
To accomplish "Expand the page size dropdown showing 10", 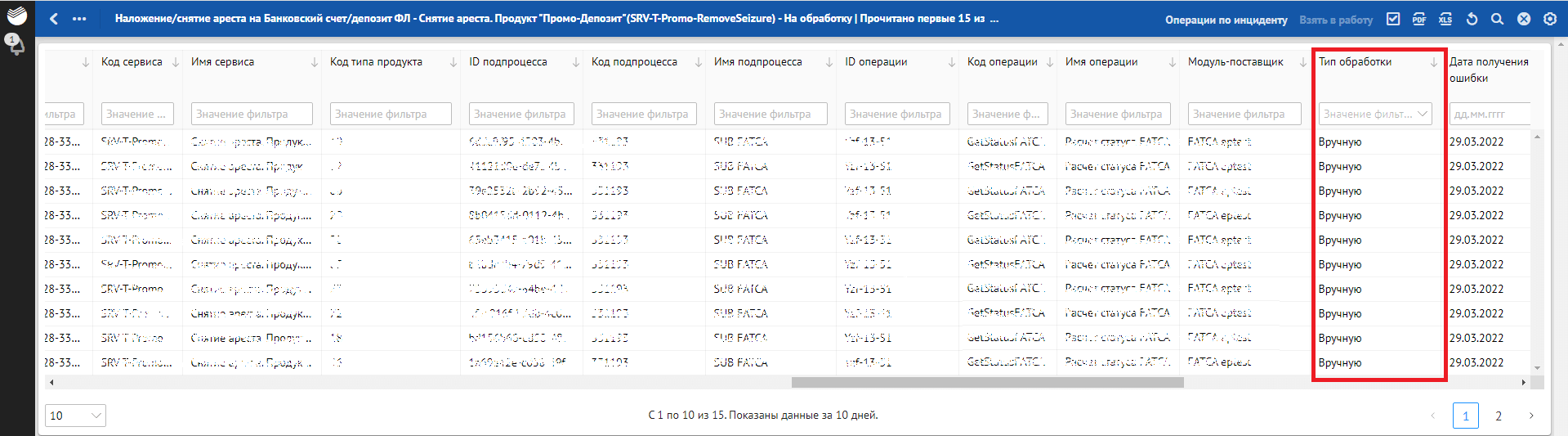I will tap(75, 416).
